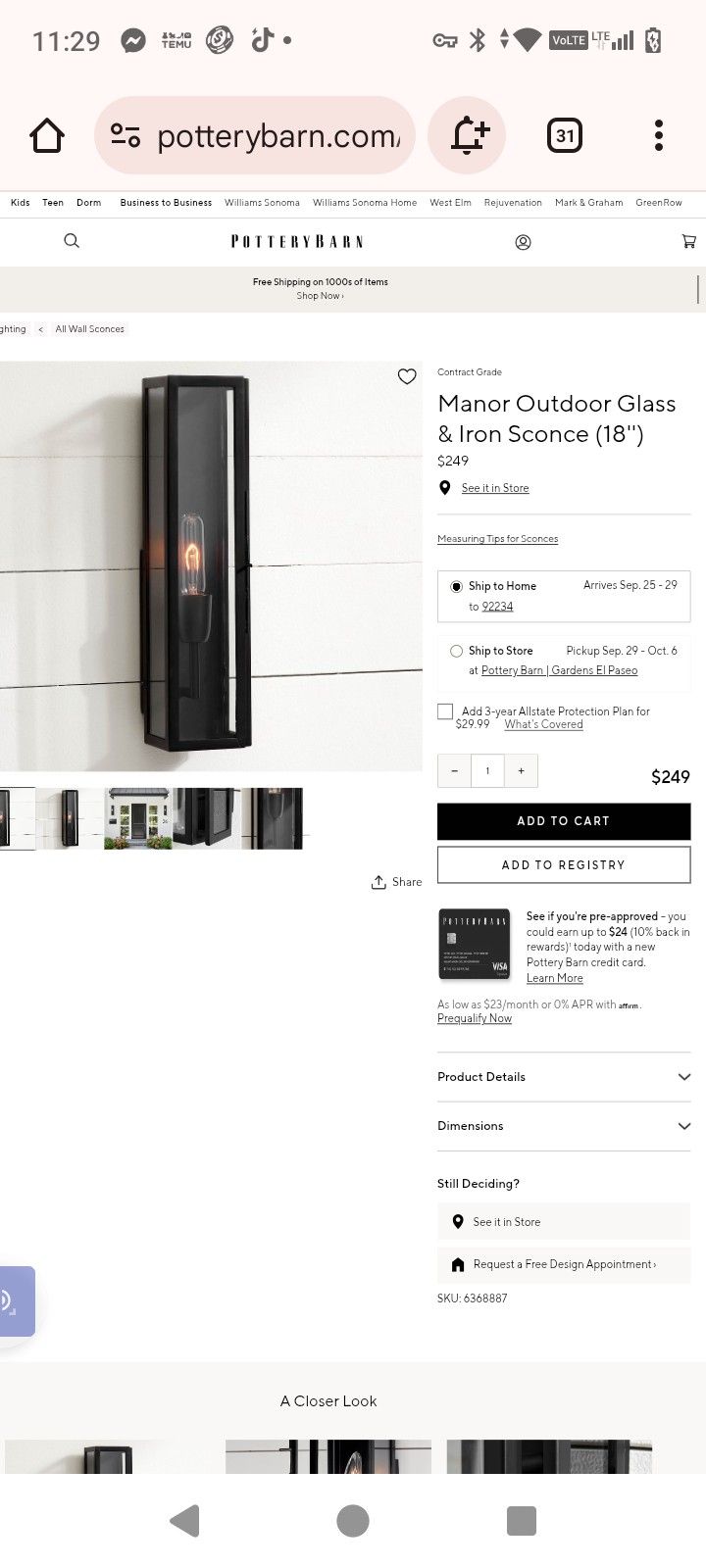Screen dimensions: 706x1568
Task: Click the Add to Cart button
Action: (x=564, y=821)
